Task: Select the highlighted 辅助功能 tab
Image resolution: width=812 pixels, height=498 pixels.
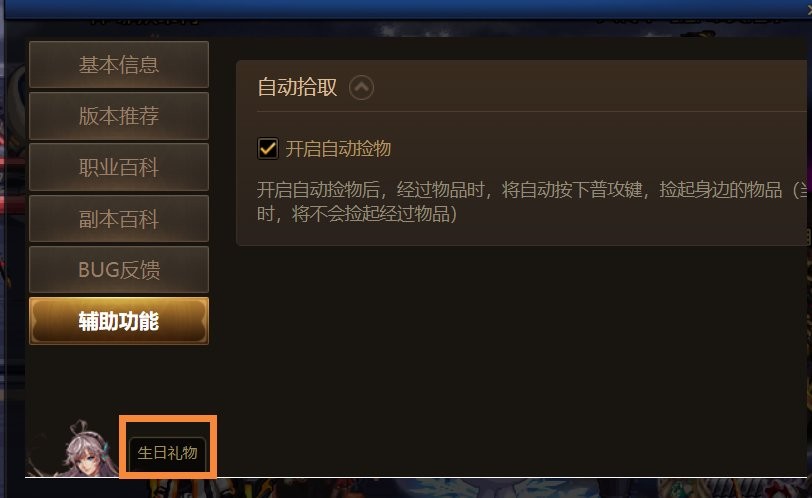Action: (119, 321)
